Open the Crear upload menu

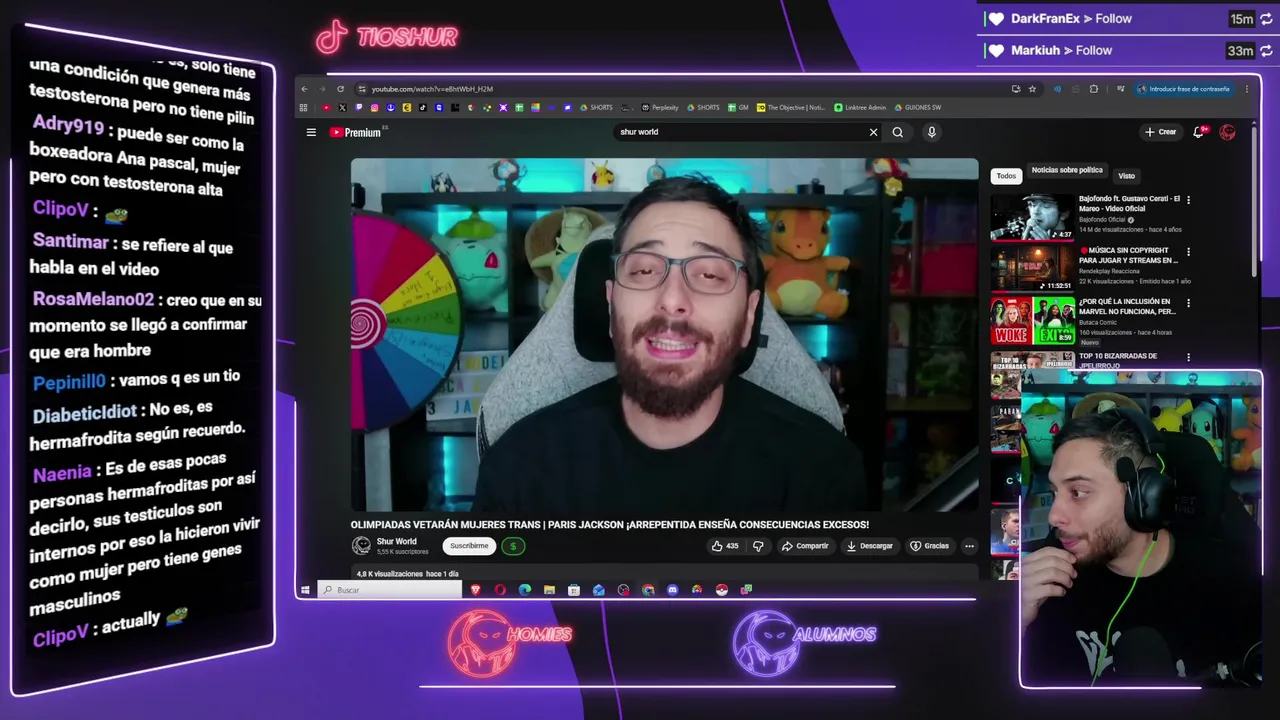[1161, 132]
